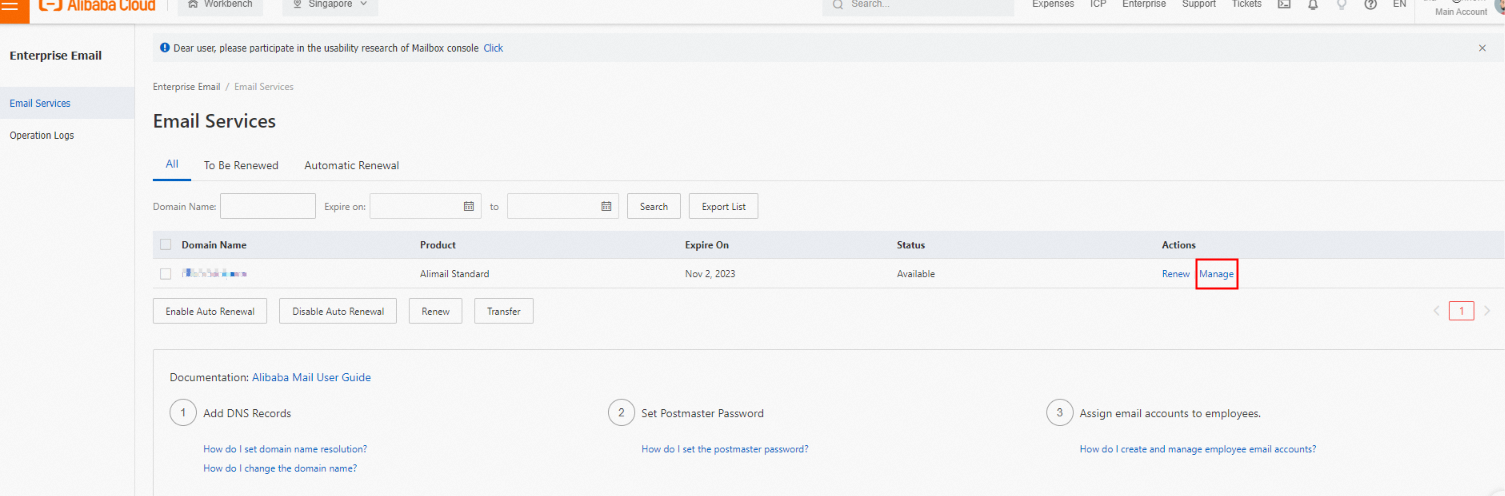
Task: Tick the select-all domains checkbox
Action: pyautogui.click(x=166, y=245)
